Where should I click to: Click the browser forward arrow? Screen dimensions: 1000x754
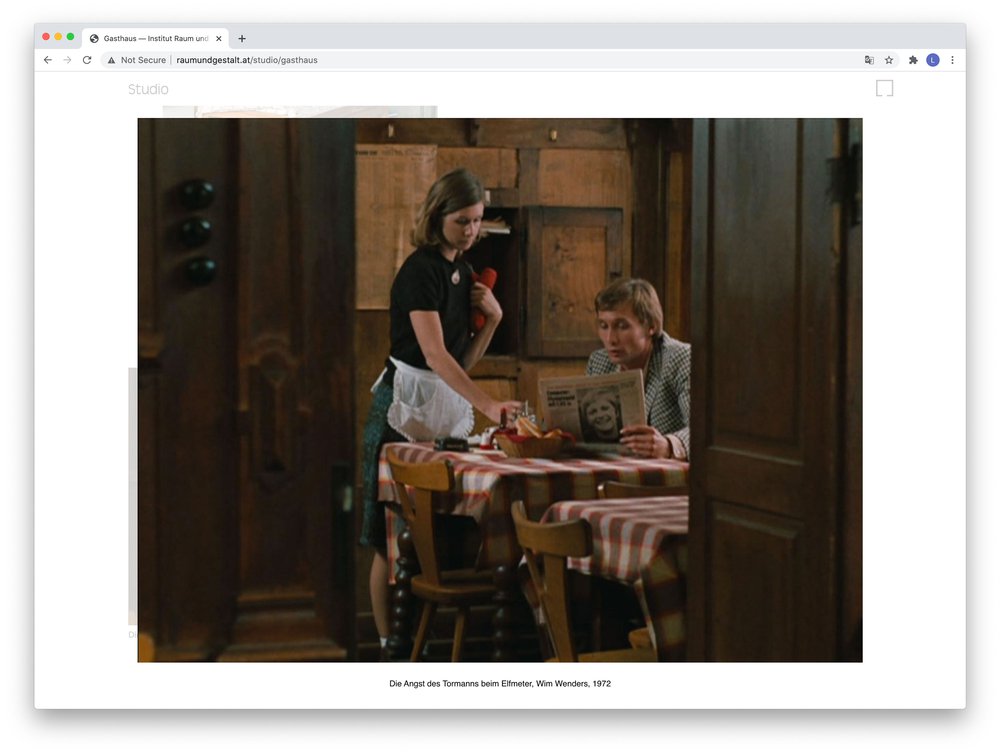[68, 60]
